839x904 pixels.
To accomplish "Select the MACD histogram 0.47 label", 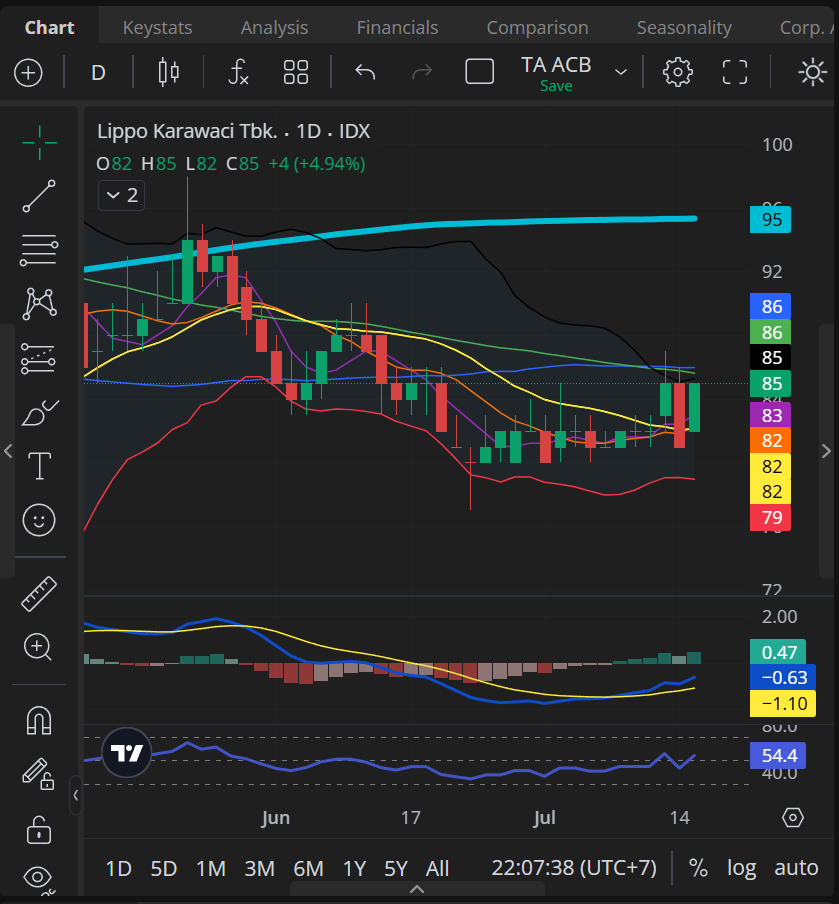I will [x=778, y=652].
